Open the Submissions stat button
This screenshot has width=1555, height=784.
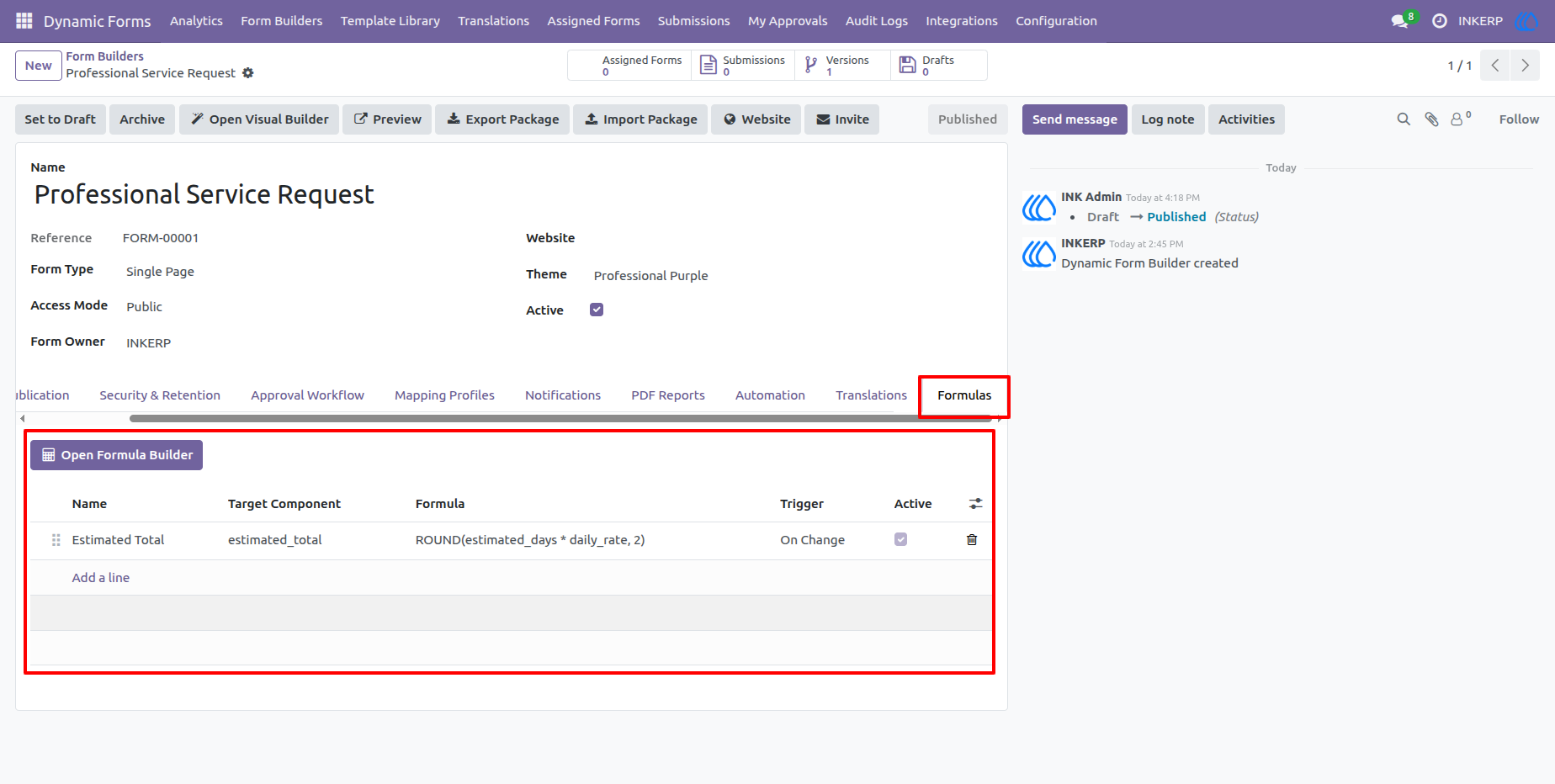click(x=743, y=65)
